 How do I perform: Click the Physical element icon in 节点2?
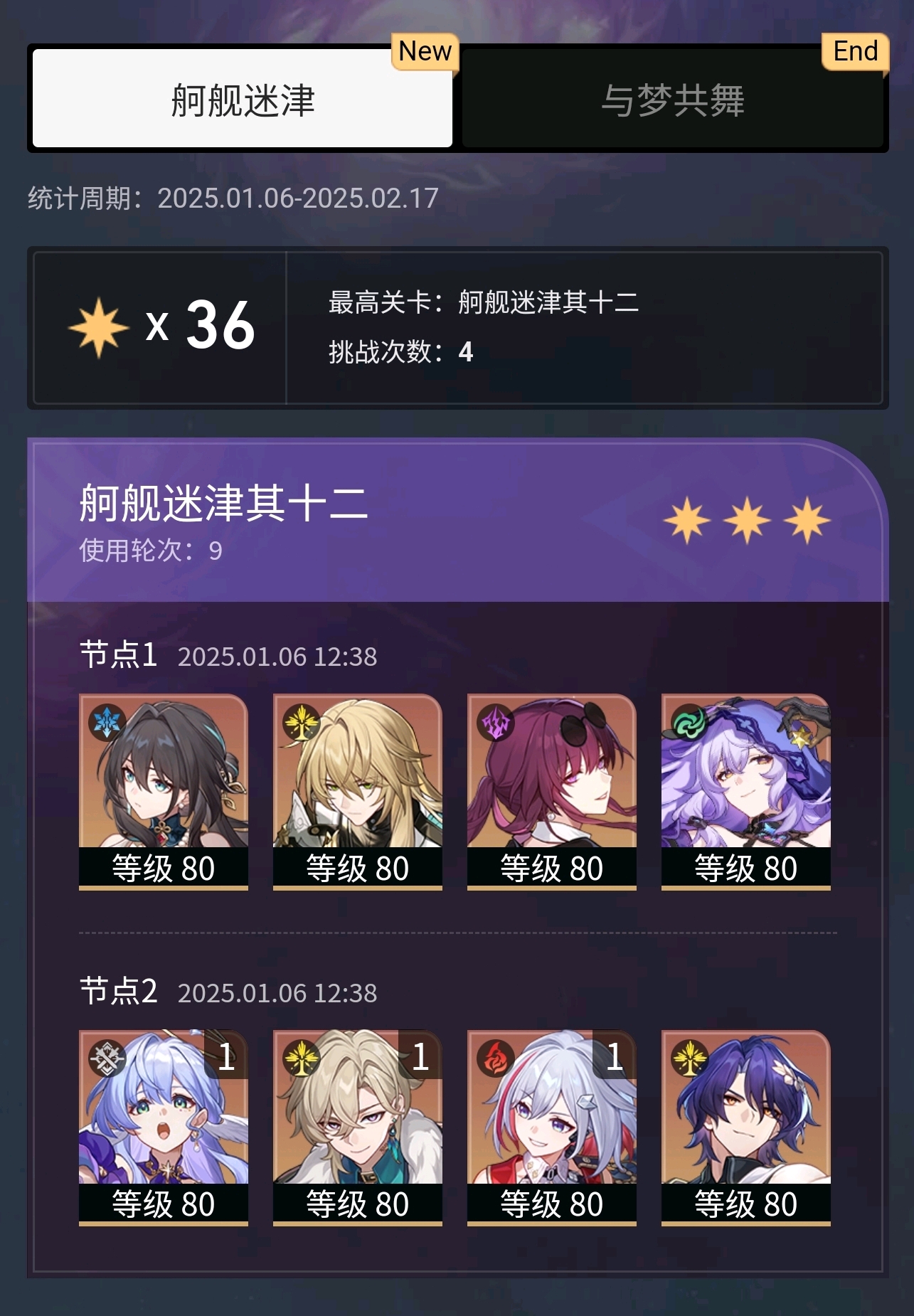[107, 1058]
